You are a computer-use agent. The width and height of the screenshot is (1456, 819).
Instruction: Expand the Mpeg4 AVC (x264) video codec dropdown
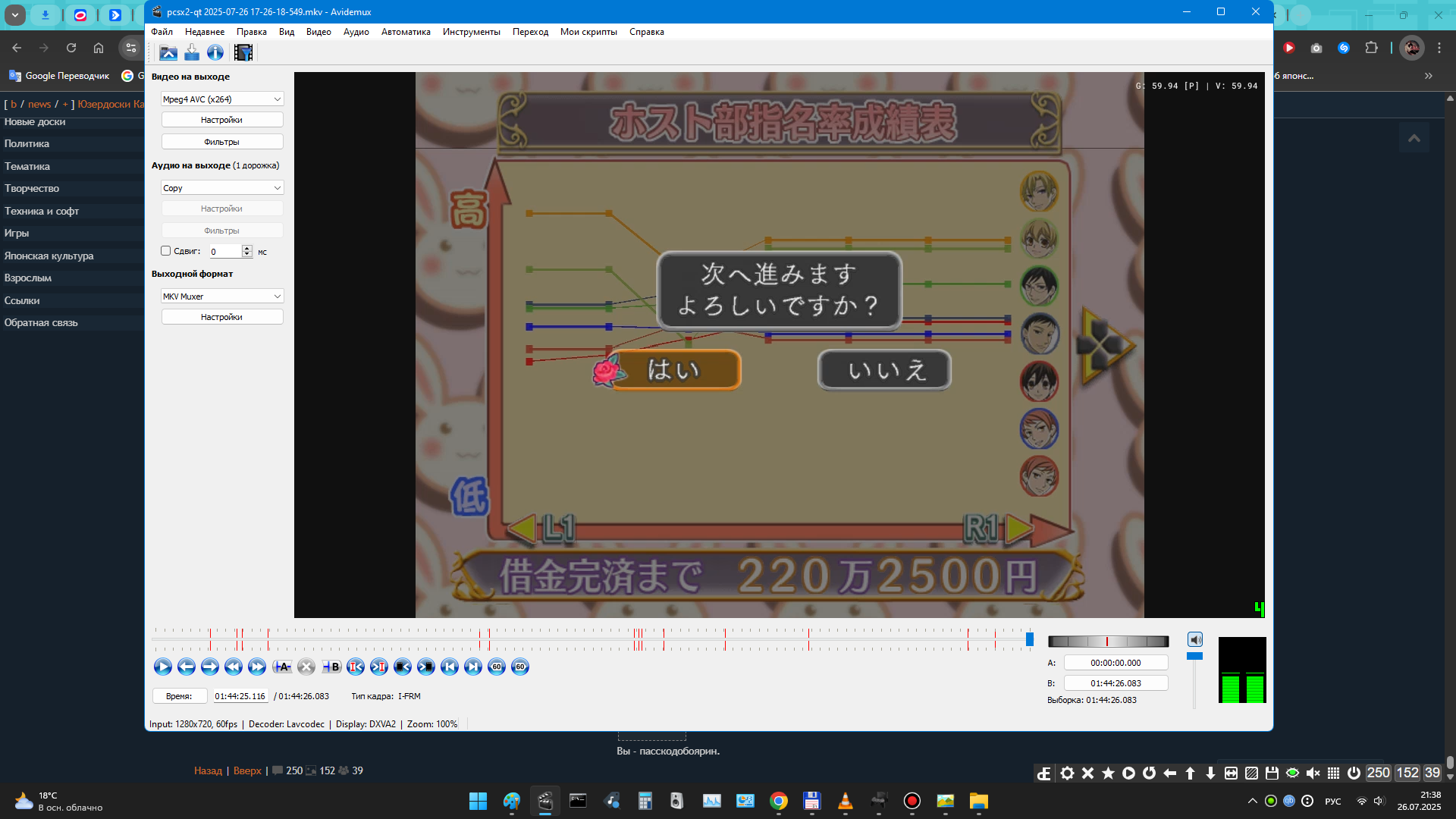coord(221,99)
